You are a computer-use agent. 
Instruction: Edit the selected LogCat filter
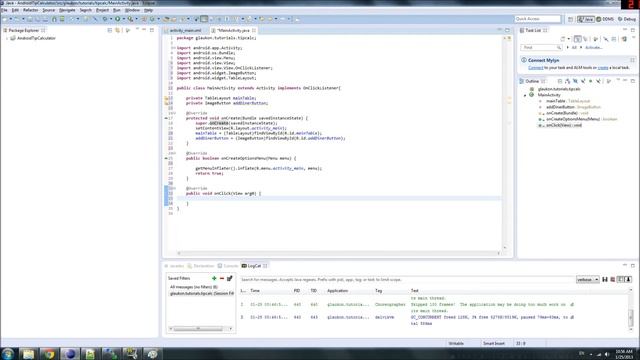tap(229, 278)
